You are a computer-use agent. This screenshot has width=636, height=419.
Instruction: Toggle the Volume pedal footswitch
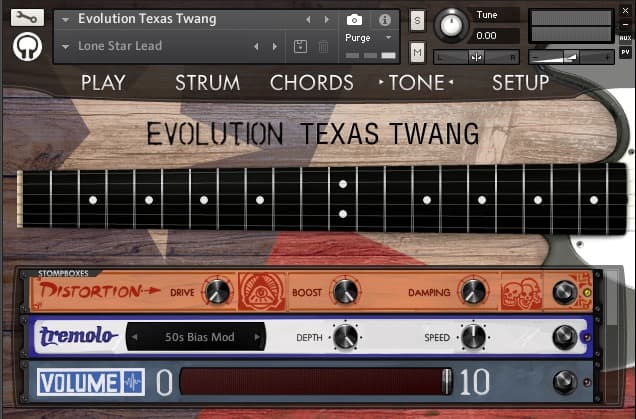(x=565, y=382)
